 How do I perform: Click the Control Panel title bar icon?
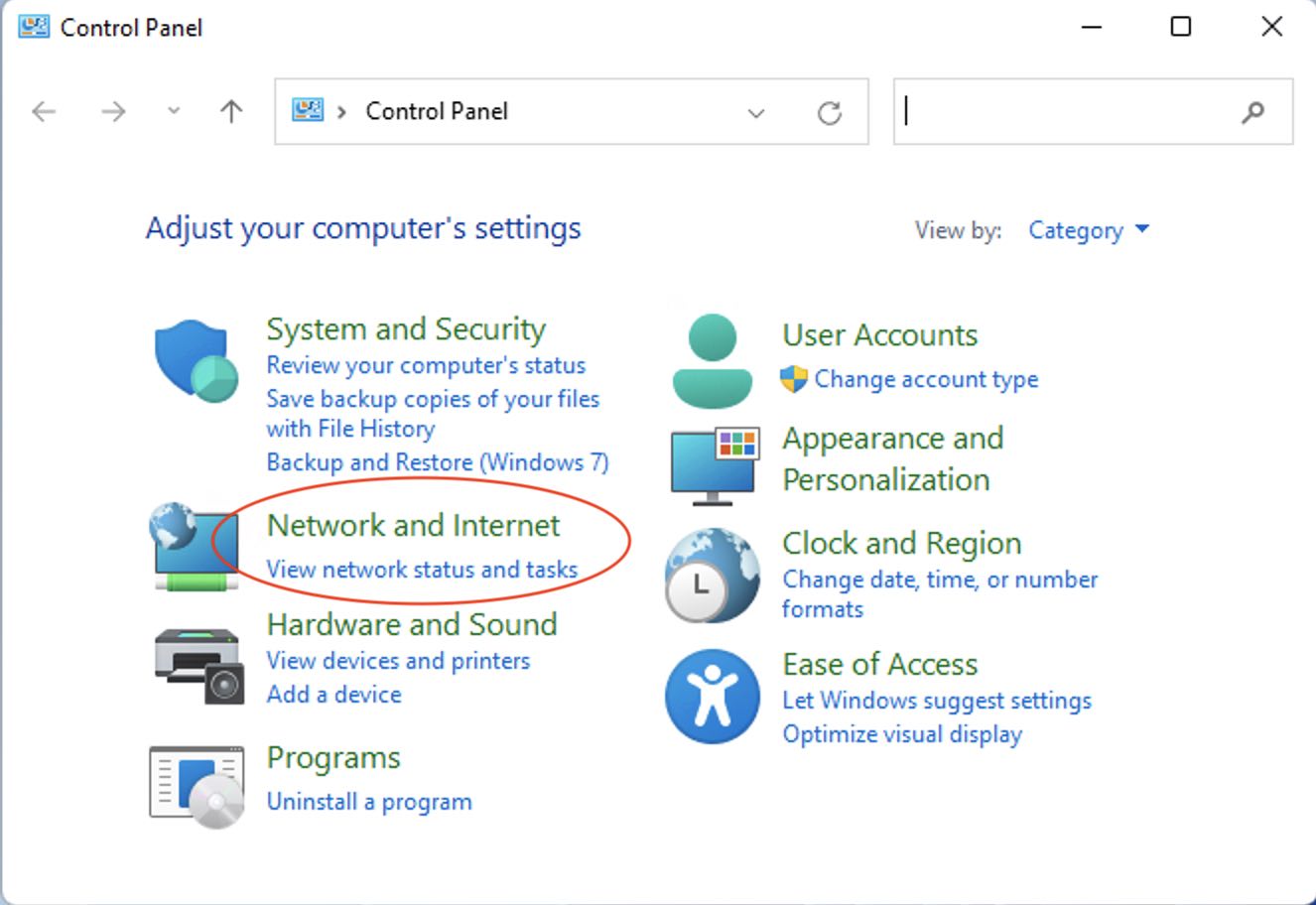34,27
